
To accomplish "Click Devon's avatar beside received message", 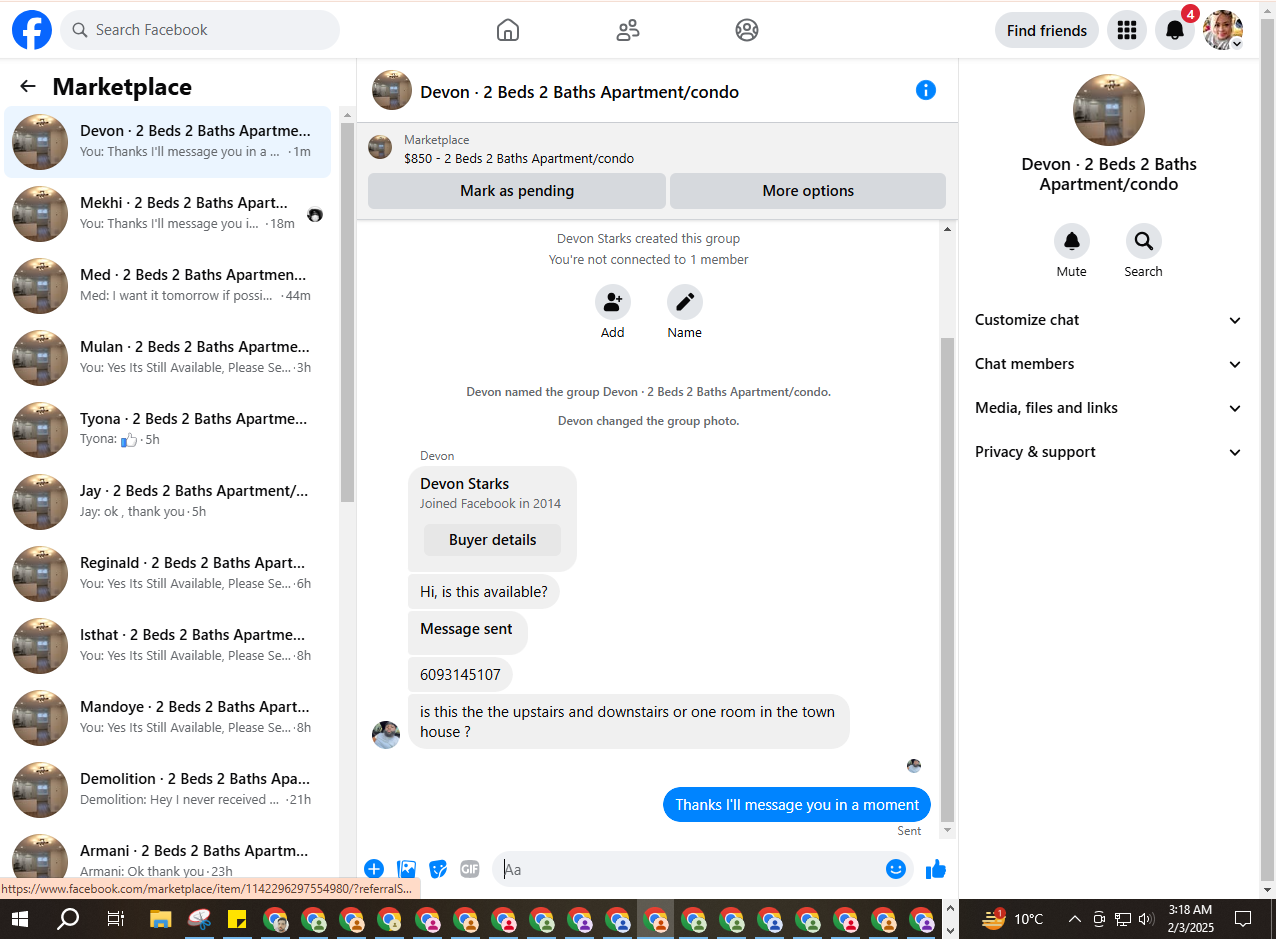I will click(386, 735).
